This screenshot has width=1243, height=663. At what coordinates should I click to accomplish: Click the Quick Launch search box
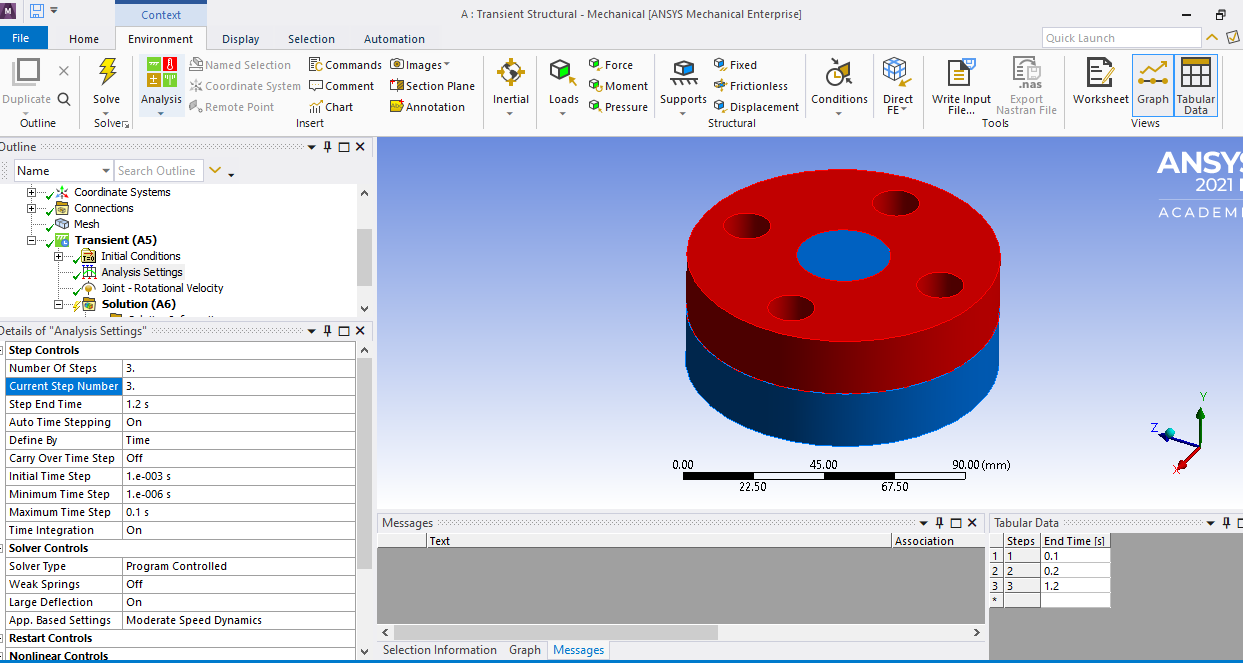[1121, 38]
